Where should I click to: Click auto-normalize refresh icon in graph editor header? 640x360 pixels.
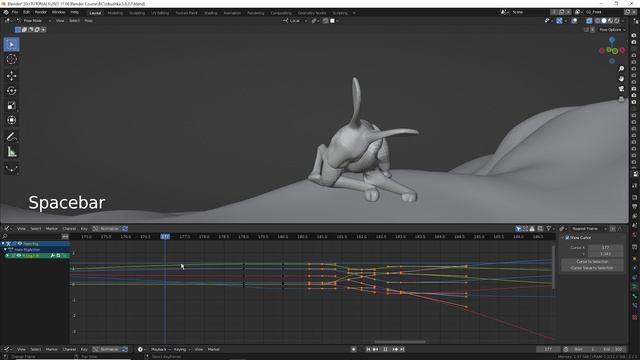tap(125, 229)
